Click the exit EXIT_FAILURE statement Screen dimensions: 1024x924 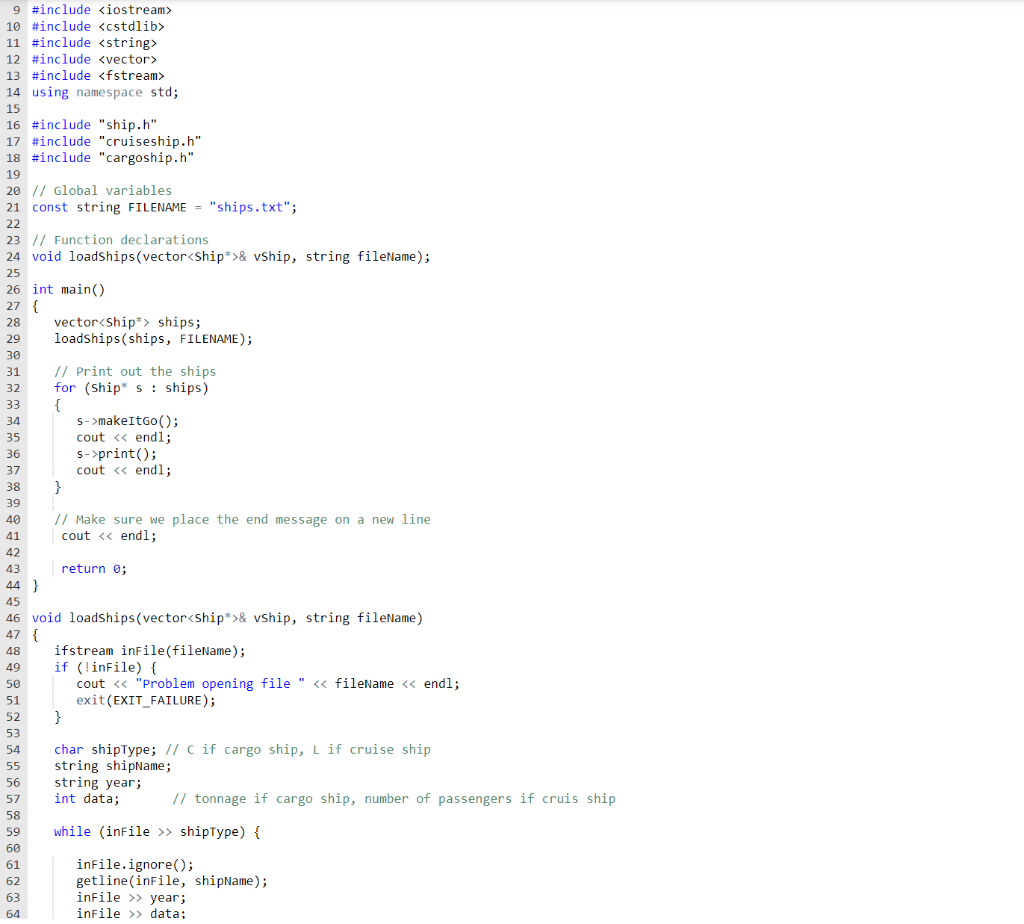(x=137, y=700)
